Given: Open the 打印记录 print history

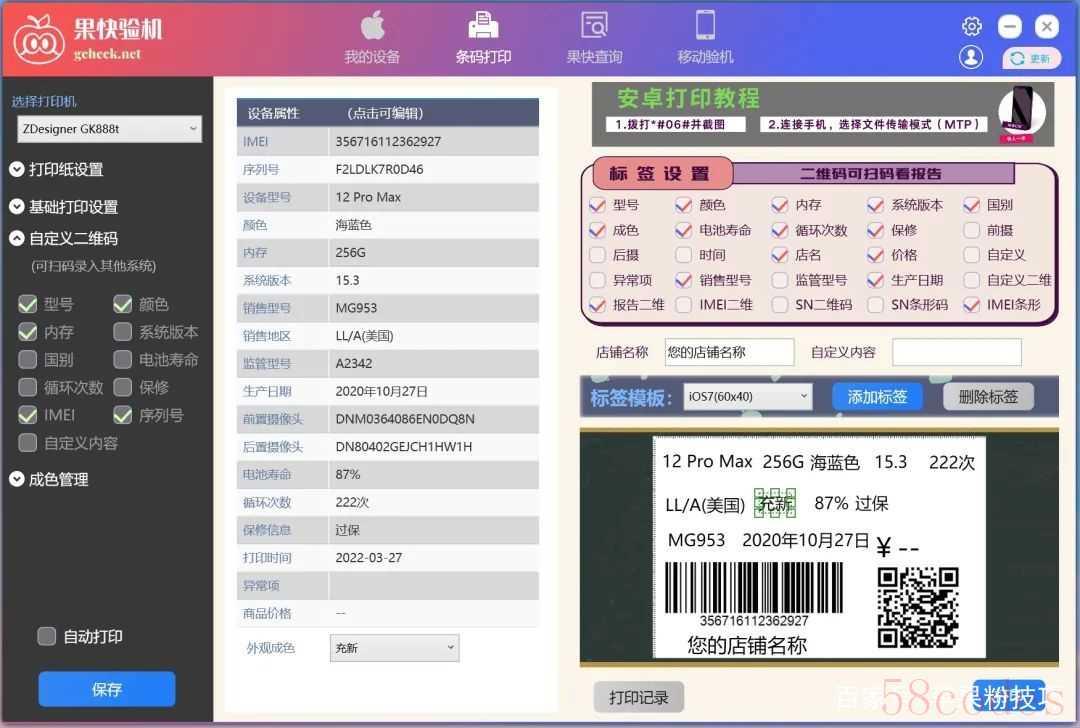Looking at the screenshot, I should point(638,697).
